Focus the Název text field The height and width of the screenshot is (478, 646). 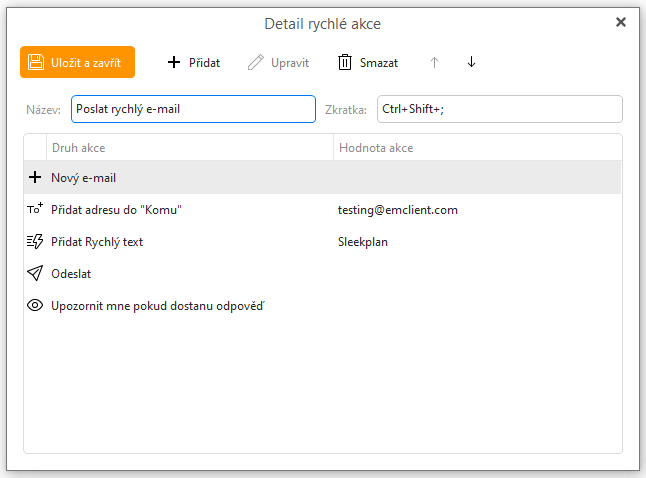point(193,109)
